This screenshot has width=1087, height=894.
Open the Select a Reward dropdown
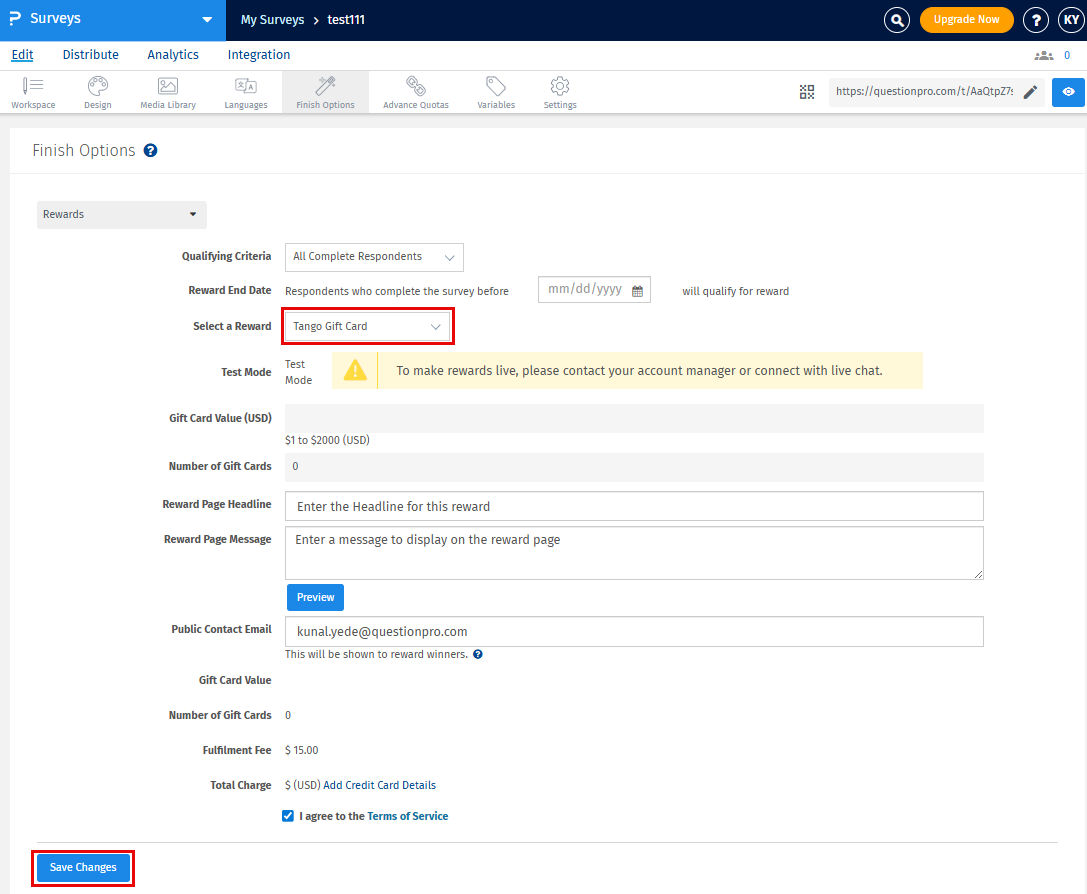tap(368, 327)
